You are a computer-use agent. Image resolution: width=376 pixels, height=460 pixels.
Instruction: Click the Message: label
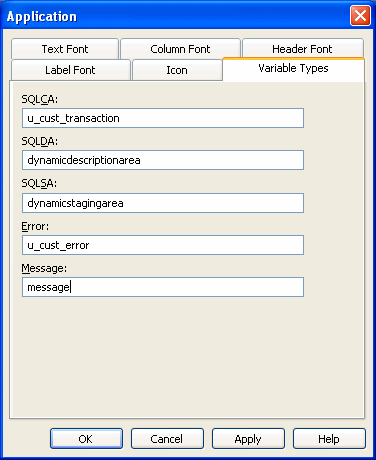(44, 268)
